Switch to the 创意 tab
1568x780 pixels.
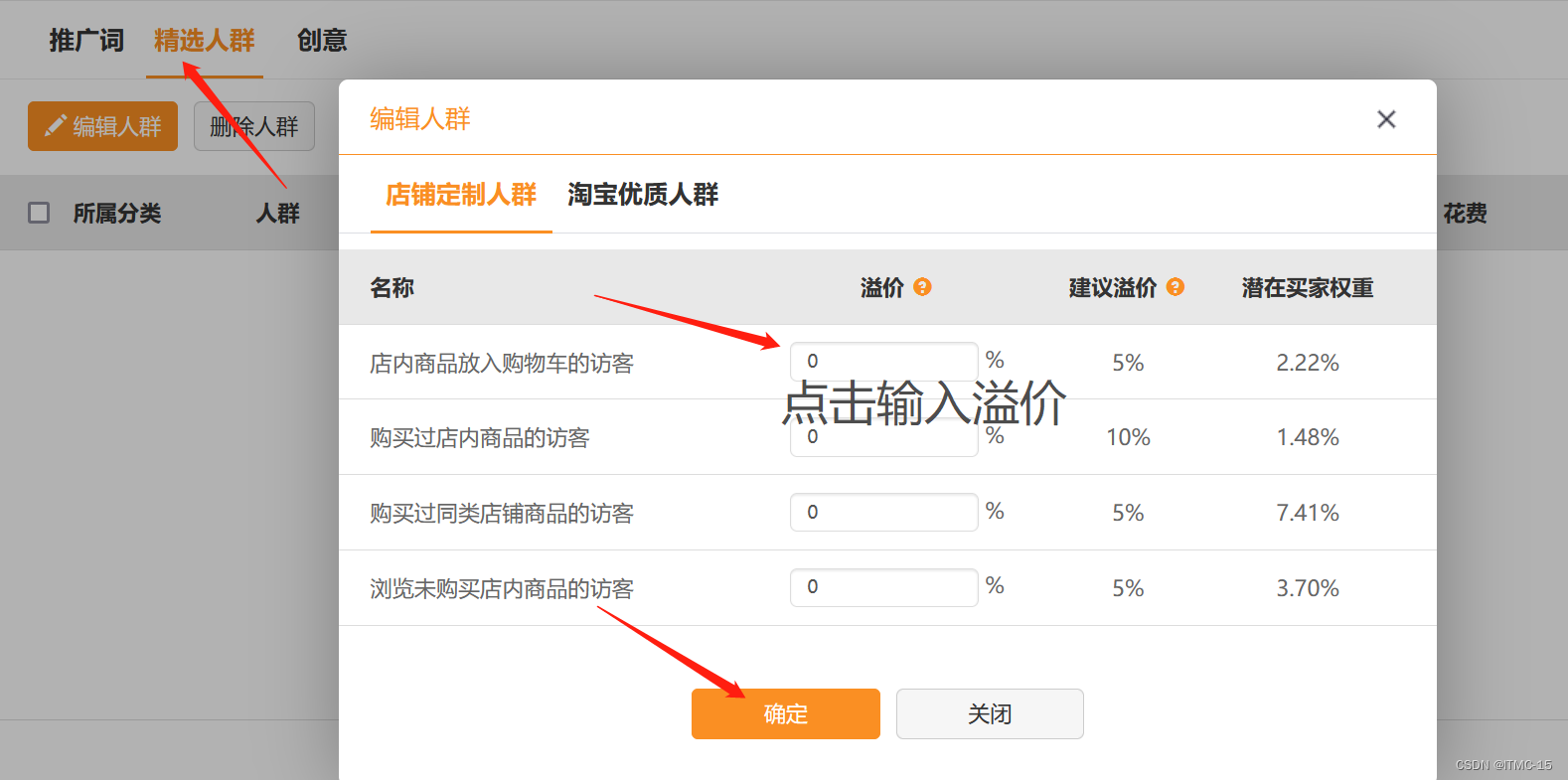coord(322,41)
